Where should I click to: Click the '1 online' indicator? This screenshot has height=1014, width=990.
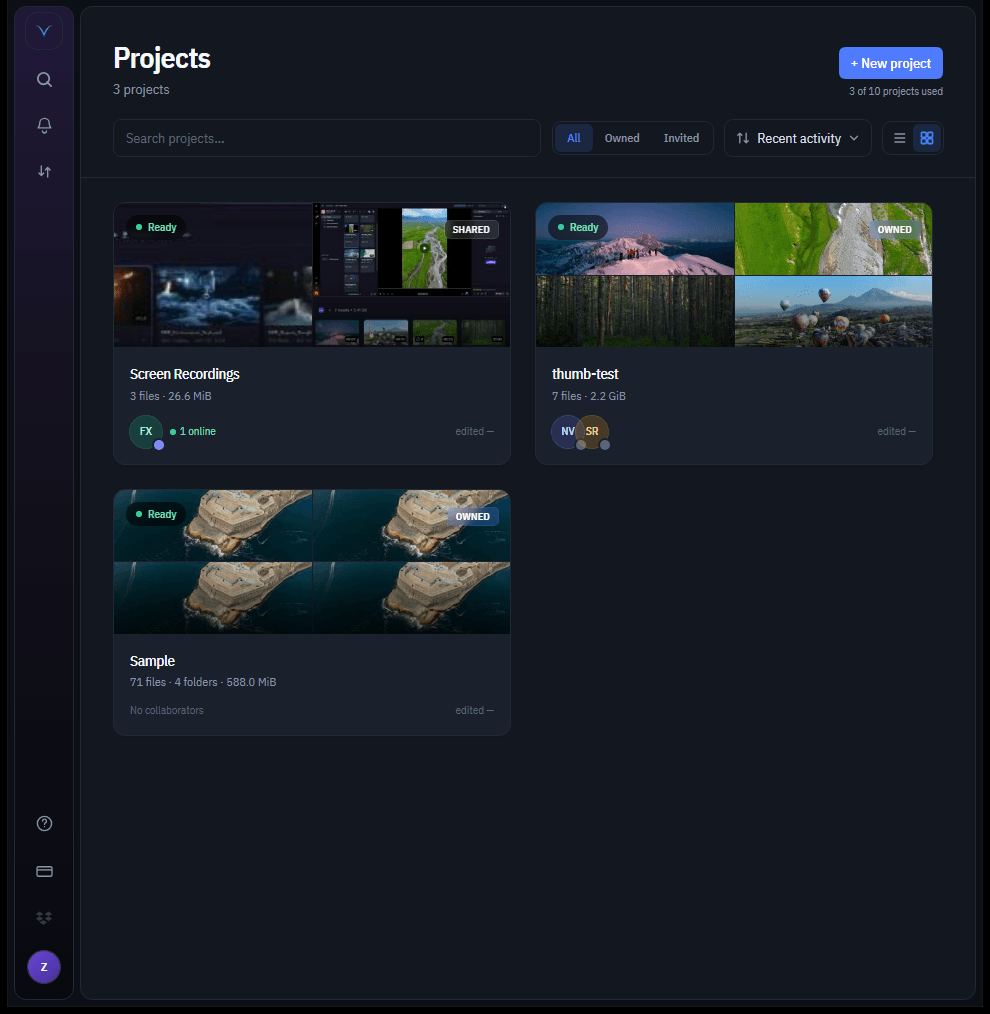point(193,431)
